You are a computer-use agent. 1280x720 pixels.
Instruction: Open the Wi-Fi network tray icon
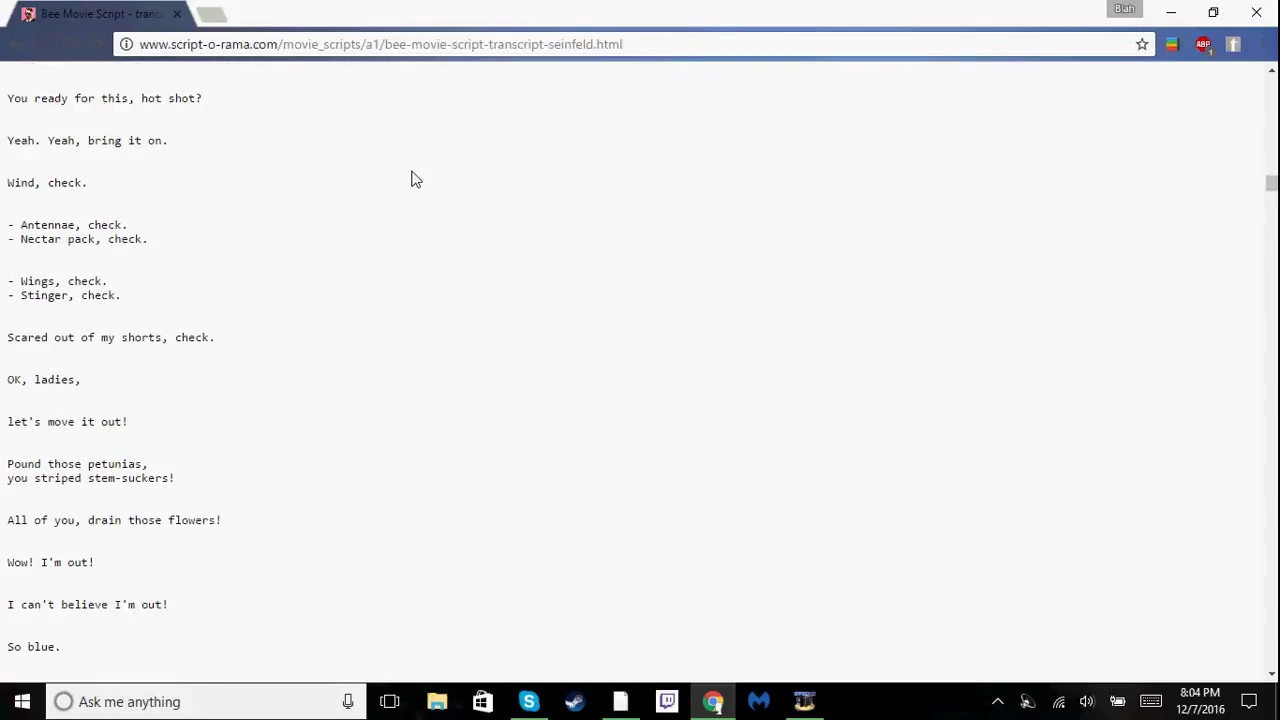tap(1058, 701)
